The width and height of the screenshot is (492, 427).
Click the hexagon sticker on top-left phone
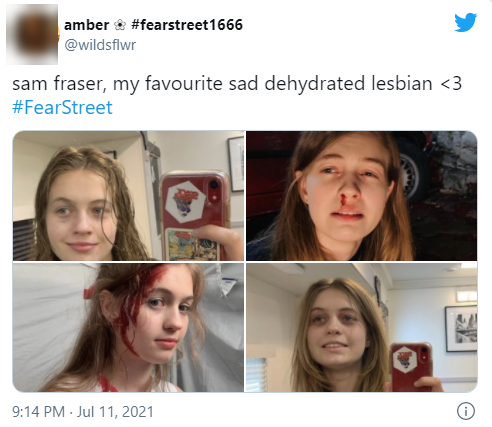click(x=186, y=202)
